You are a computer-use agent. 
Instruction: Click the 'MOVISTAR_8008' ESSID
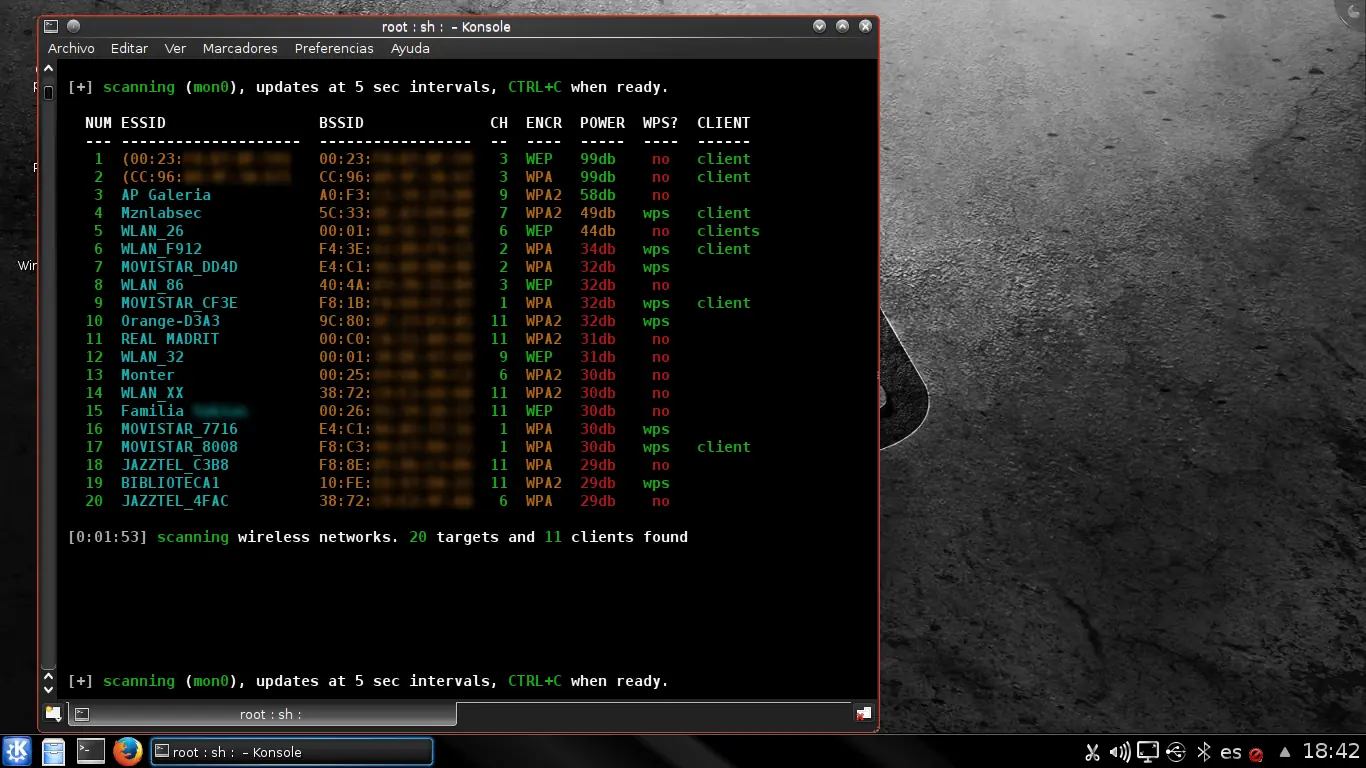[179, 447]
